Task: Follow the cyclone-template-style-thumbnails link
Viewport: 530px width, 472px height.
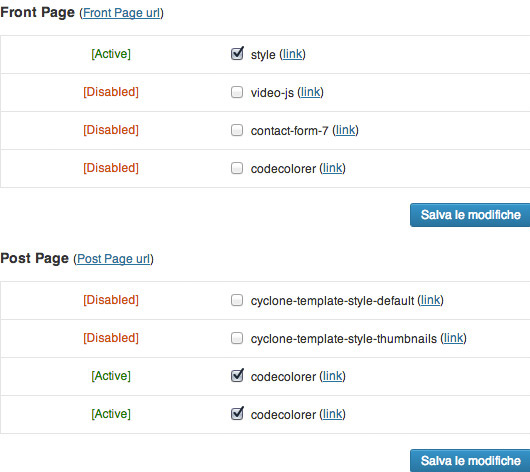Action: point(453,338)
